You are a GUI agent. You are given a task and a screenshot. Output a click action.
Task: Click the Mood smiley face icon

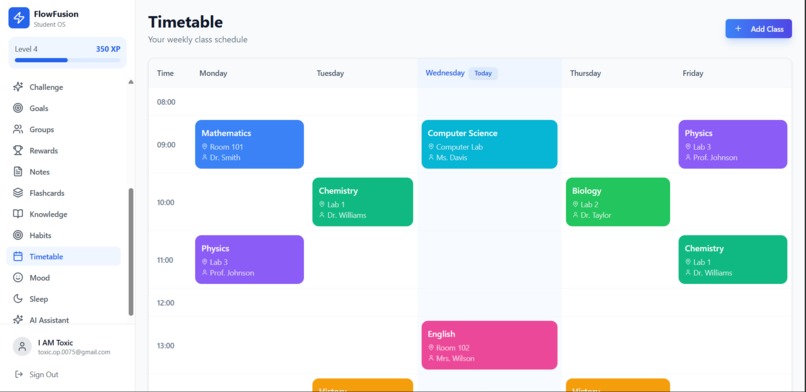(x=18, y=277)
